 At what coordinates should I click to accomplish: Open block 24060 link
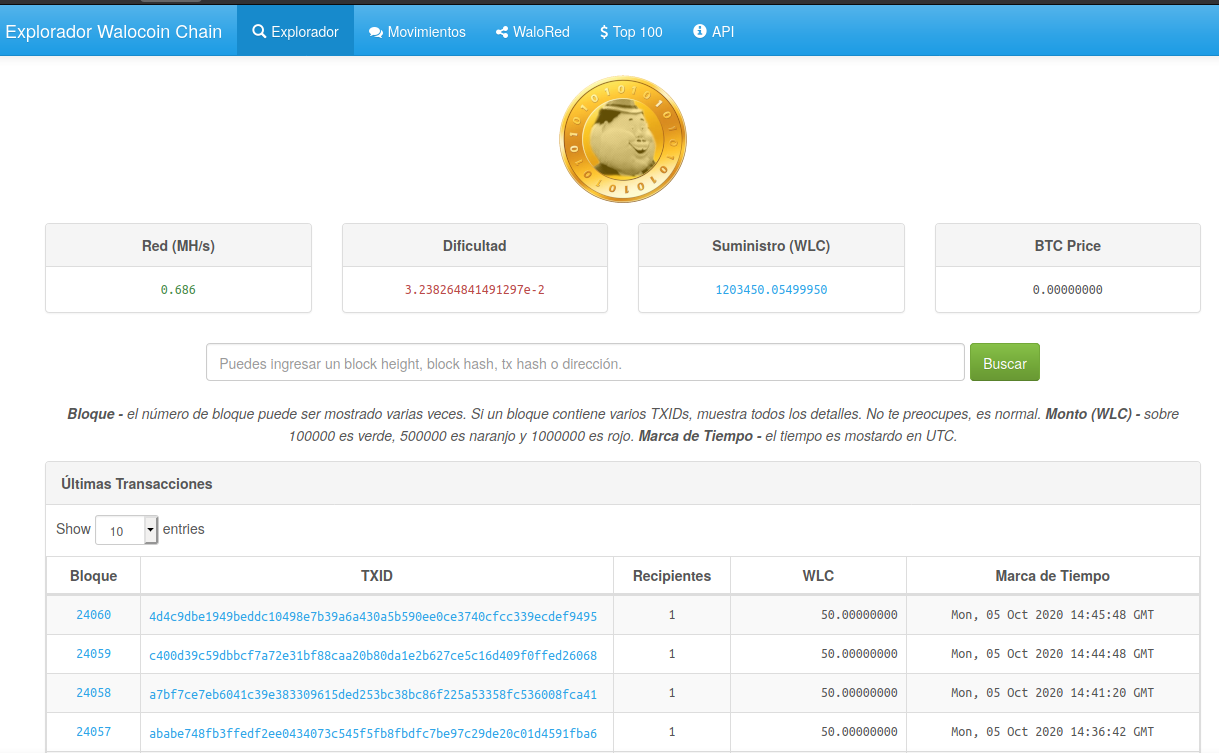pos(94,615)
